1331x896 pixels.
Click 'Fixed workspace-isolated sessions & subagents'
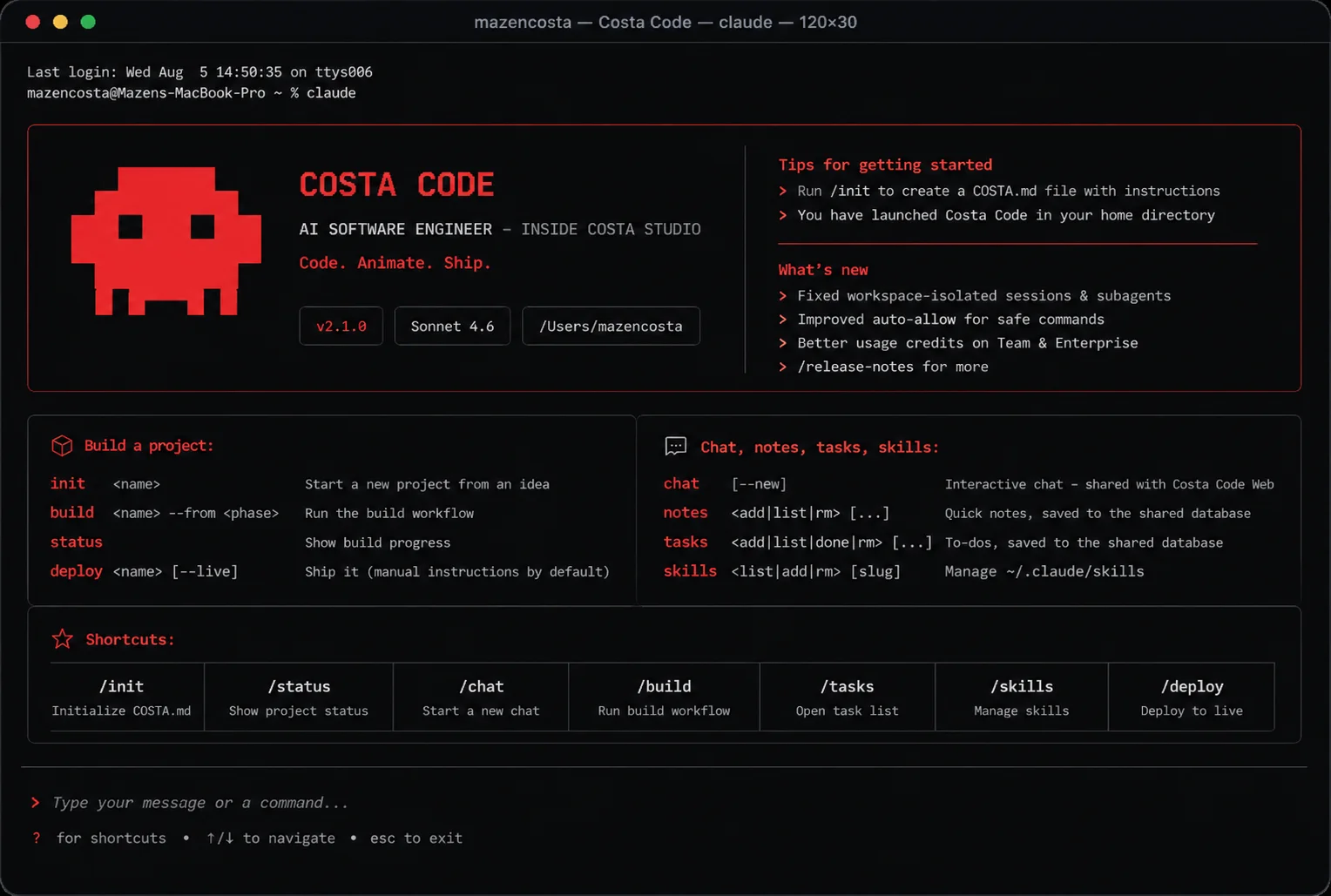click(x=984, y=296)
